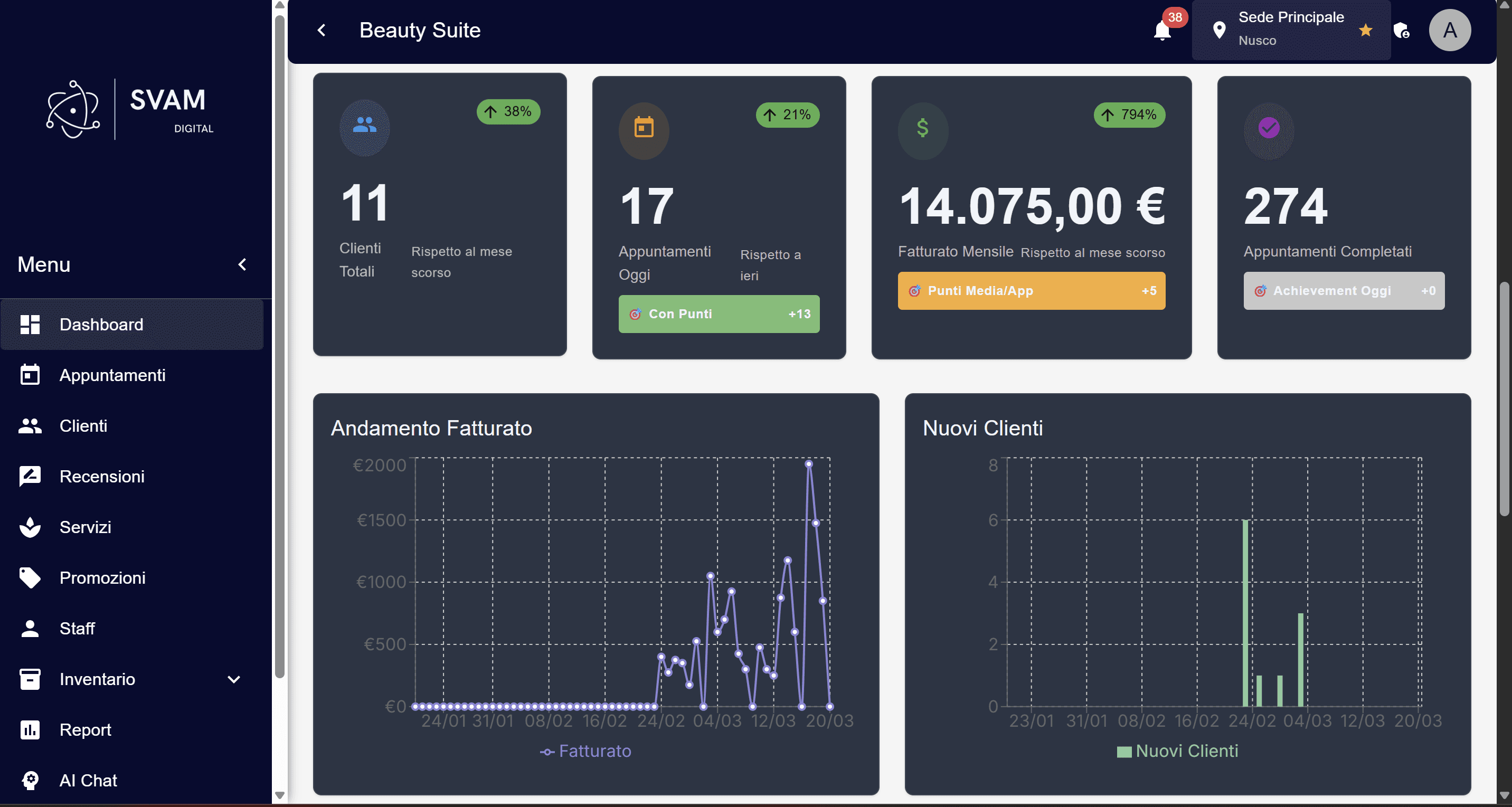The height and width of the screenshot is (807, 1512).
Task: Select the yellow star favorite icon
Action: 1366,30
